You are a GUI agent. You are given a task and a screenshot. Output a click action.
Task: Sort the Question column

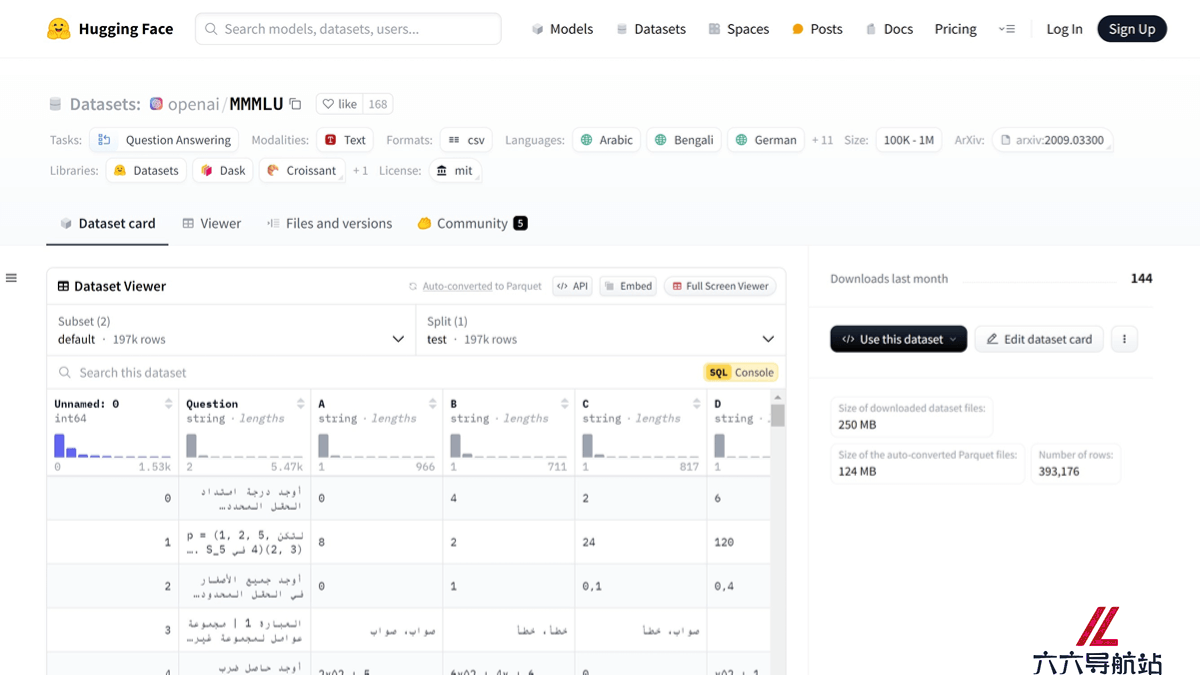(x=301, y=404)
